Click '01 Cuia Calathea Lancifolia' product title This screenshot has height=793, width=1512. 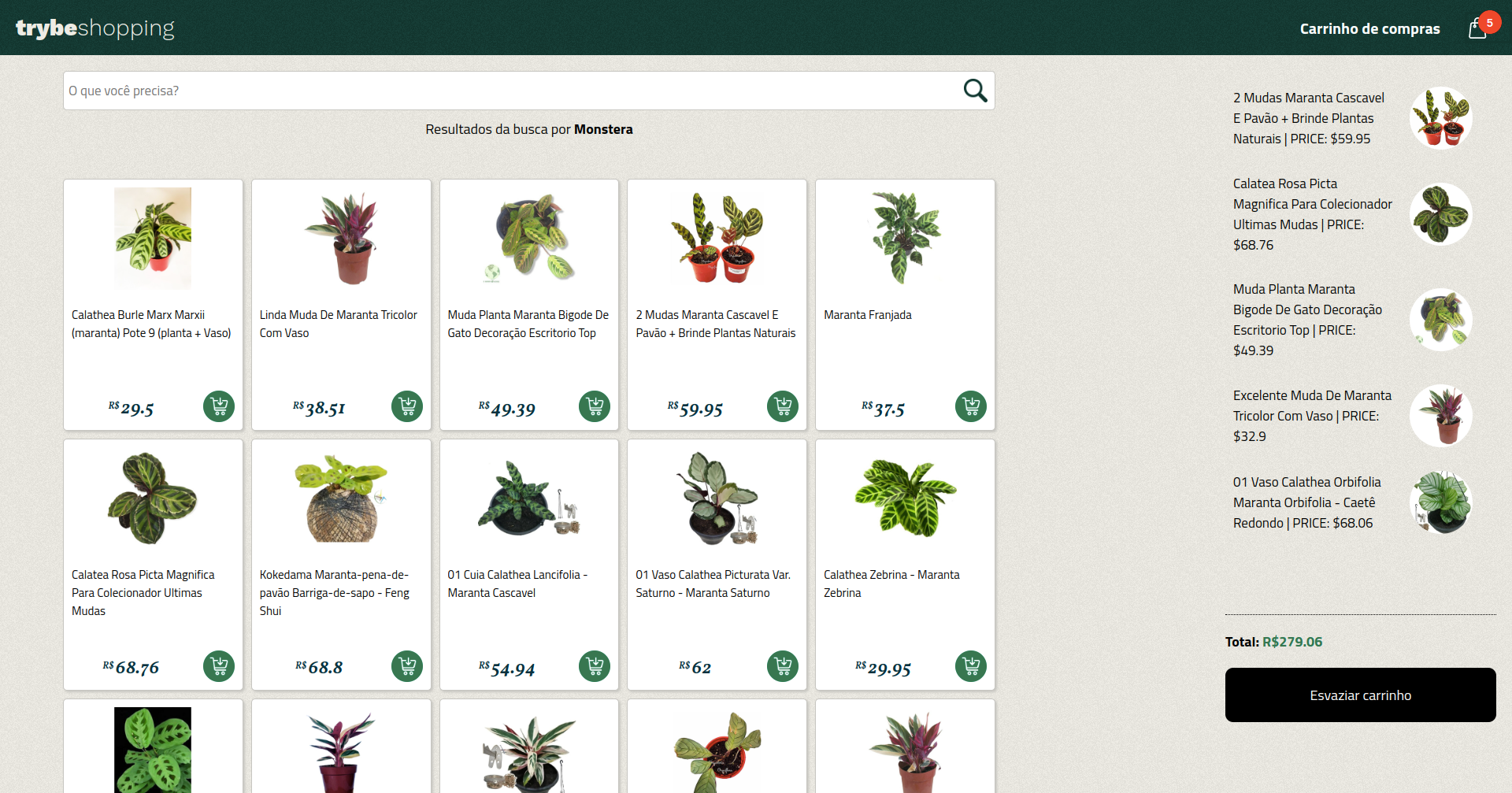pos(517,584)
